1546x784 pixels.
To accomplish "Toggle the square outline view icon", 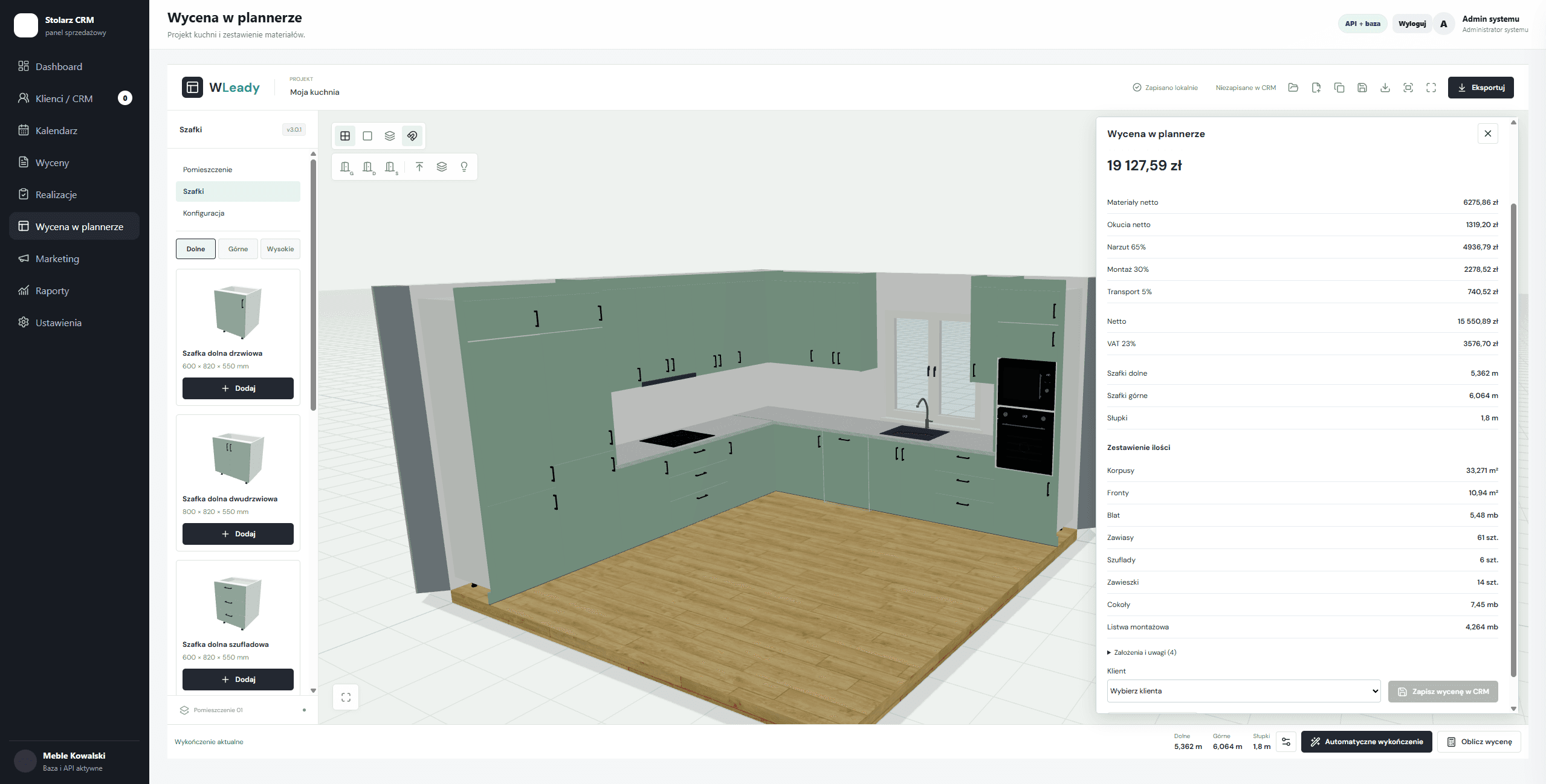I will click(367, 136).
